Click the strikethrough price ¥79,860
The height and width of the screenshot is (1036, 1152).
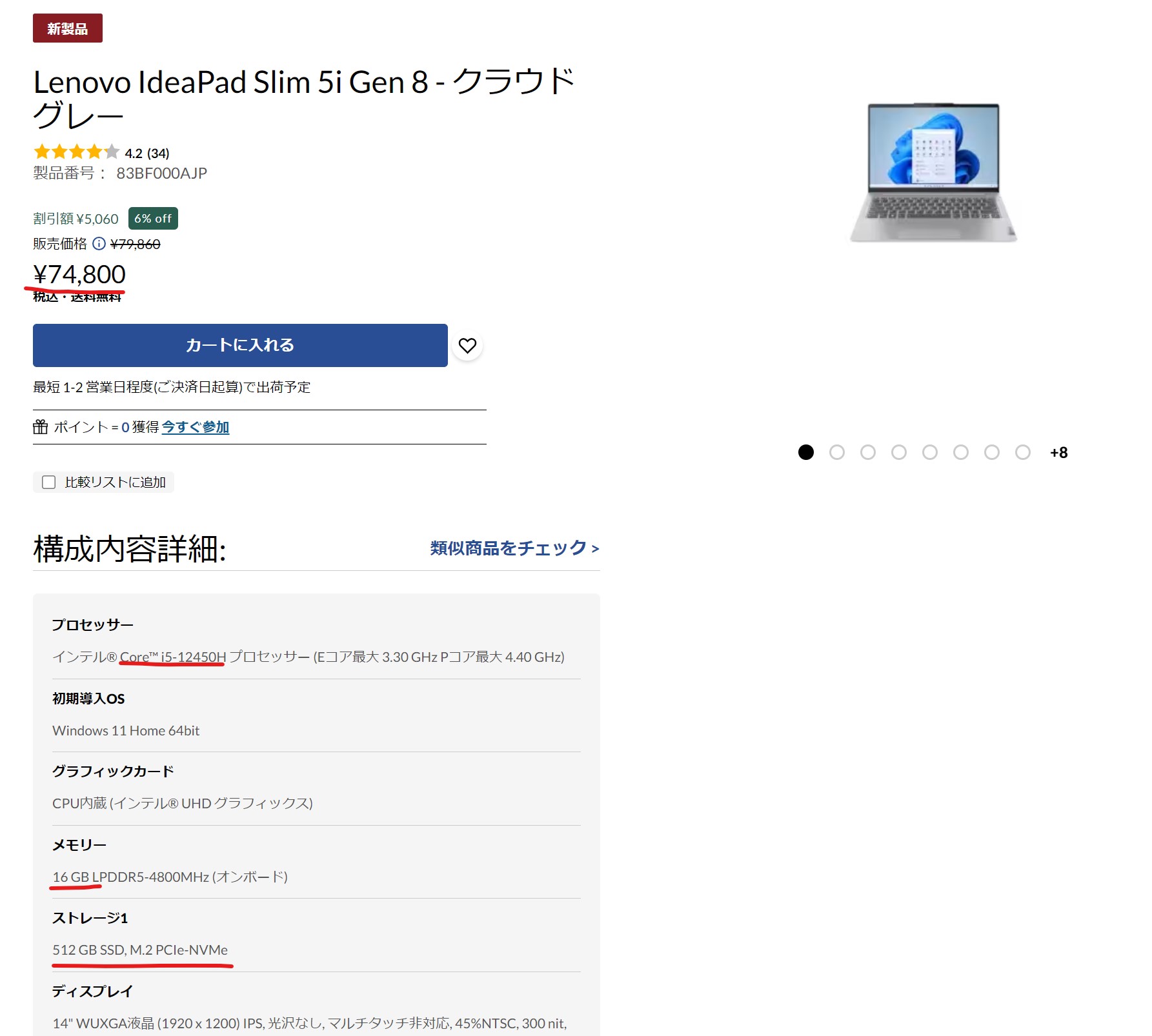pyautogui.click(x=136, y=244)
